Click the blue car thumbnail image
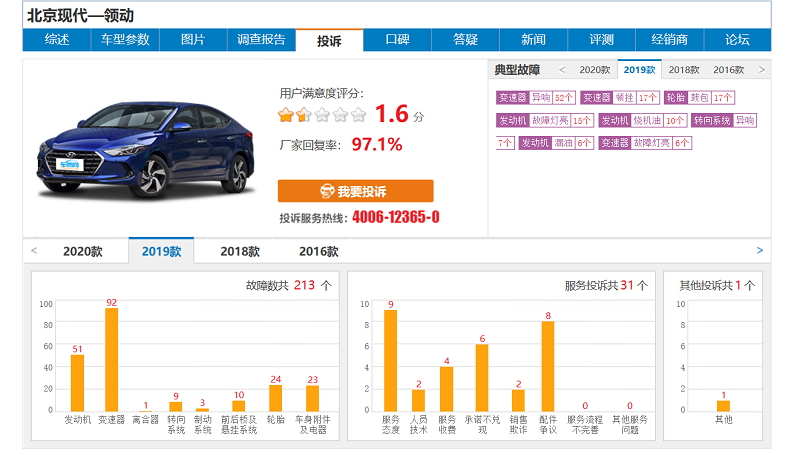Viewport: 800px width, 455px height. (145, 149)
